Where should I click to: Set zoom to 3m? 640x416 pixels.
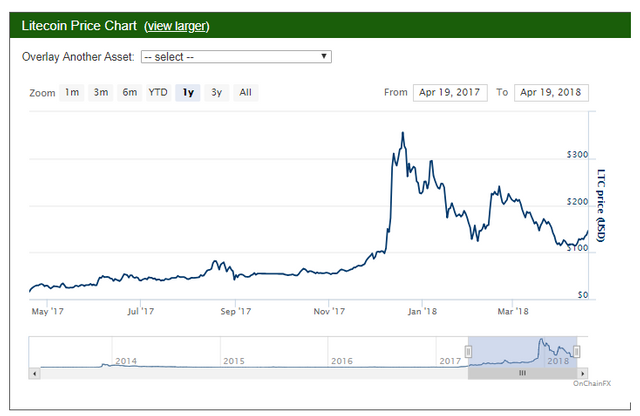click(101, 93)
